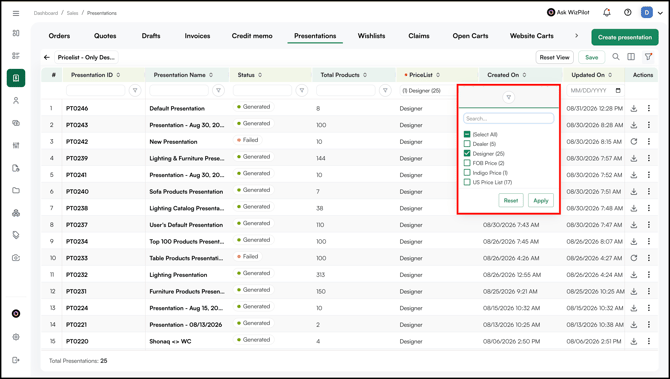Screen dimensions: 670x379
Task: Toggle the filter funnel icon in toolbar
Action: 648,56
